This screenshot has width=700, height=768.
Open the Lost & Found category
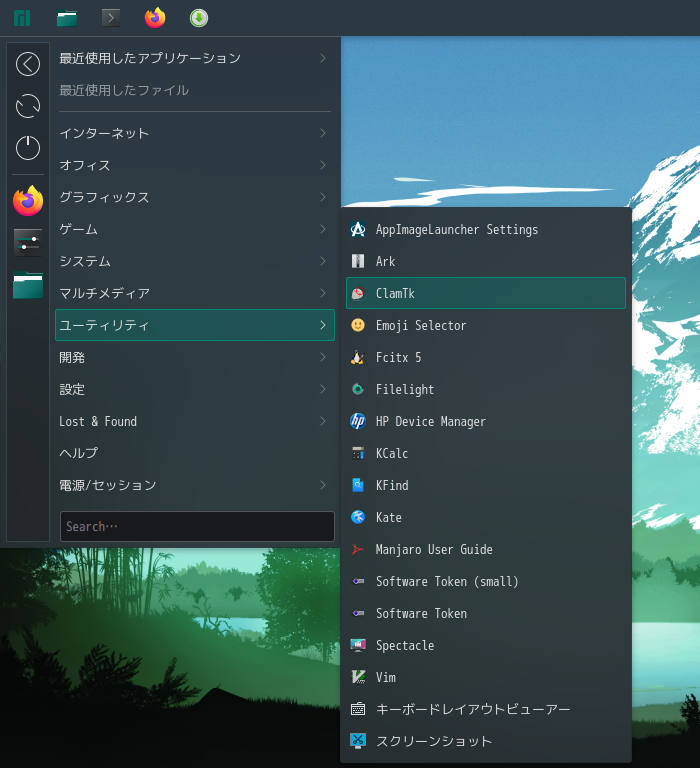(x=195, y=421)
